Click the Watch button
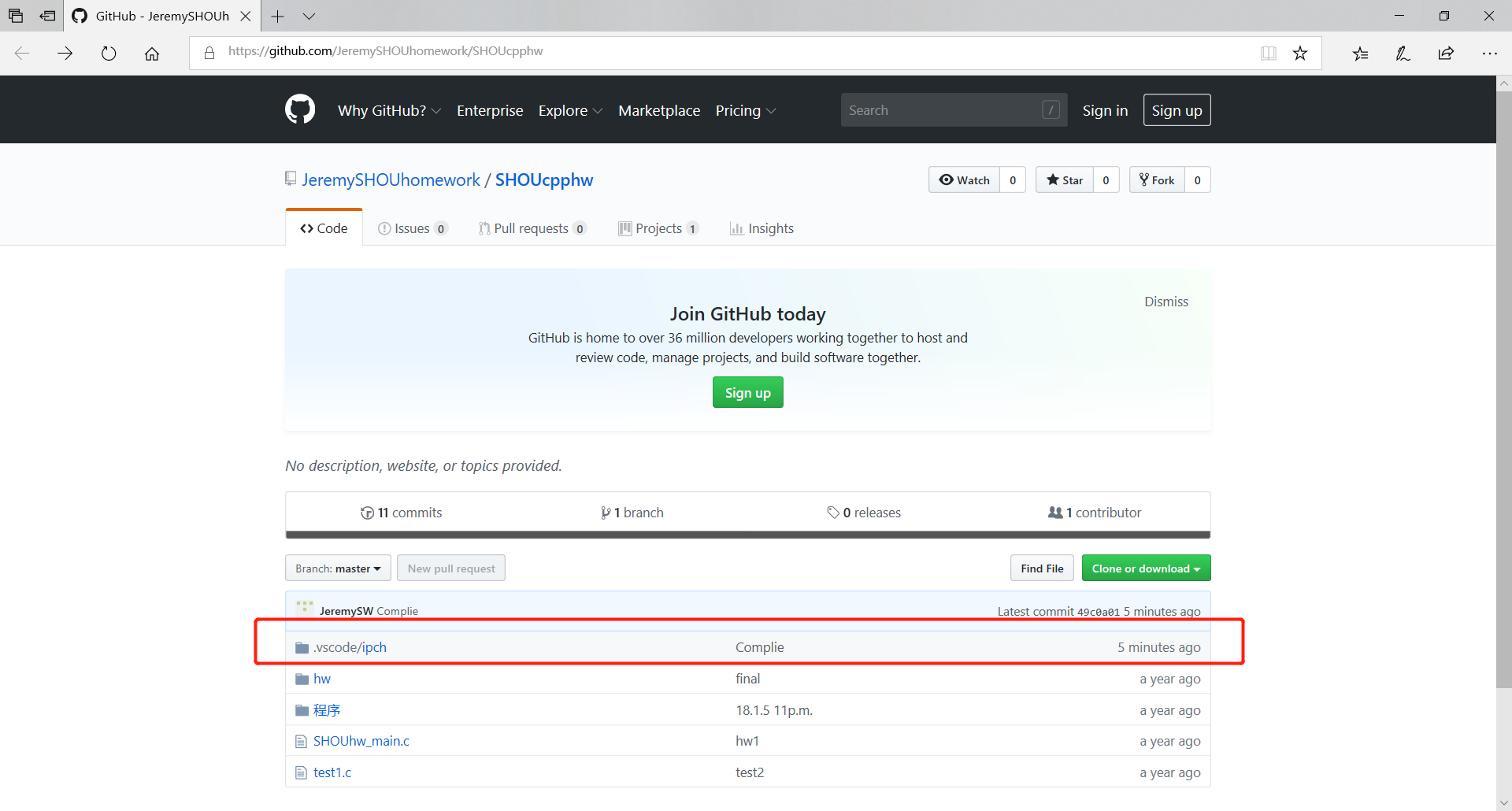Viewport: 1512px width, 811px height. click(965, 180)
